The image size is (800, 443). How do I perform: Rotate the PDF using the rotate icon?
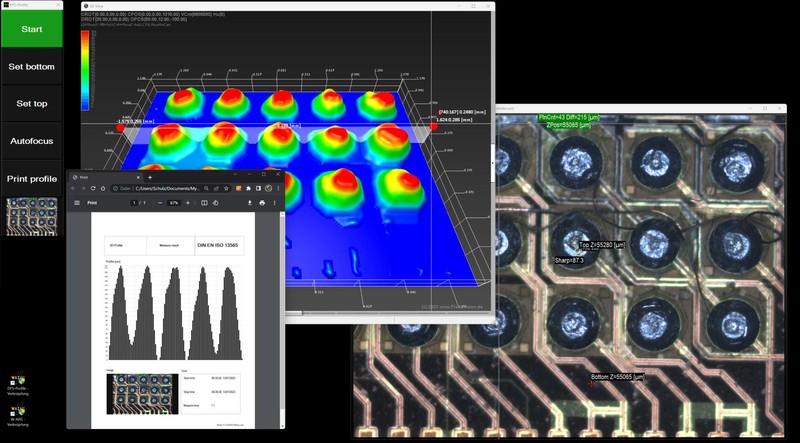[216, 203]
